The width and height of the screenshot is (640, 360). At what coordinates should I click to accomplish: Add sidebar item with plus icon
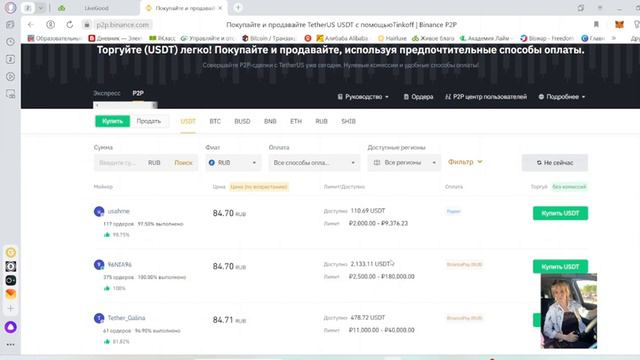click(x=11, y=309)
